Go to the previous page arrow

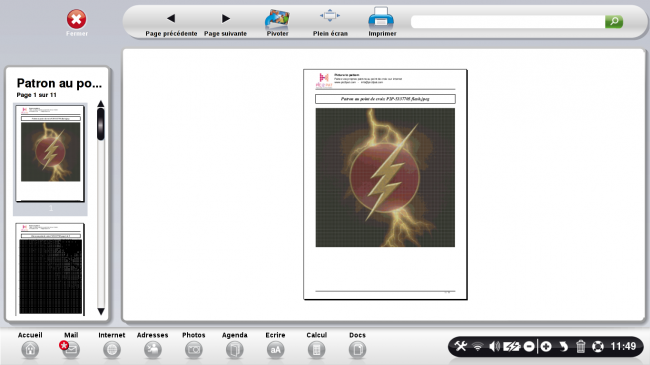[171, 19]
